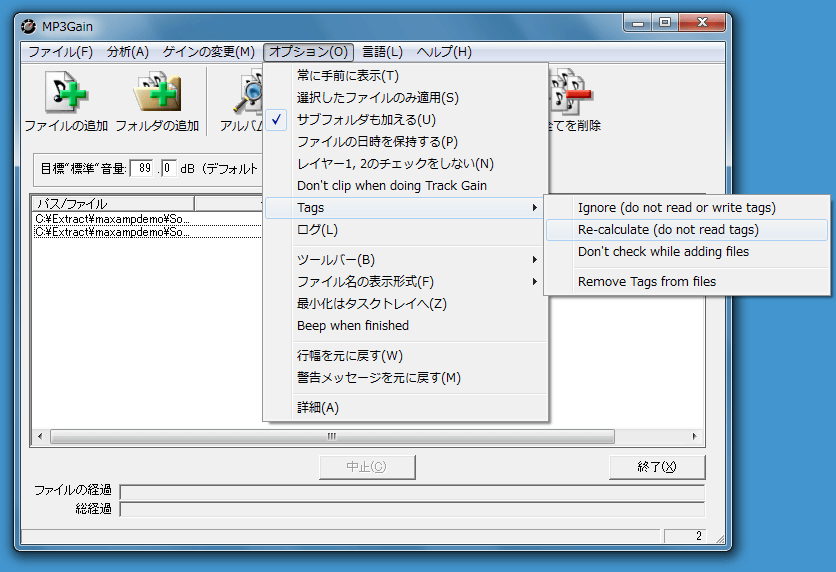Expand the Tags submenu entry
The image size is (836, 572).
406,207
